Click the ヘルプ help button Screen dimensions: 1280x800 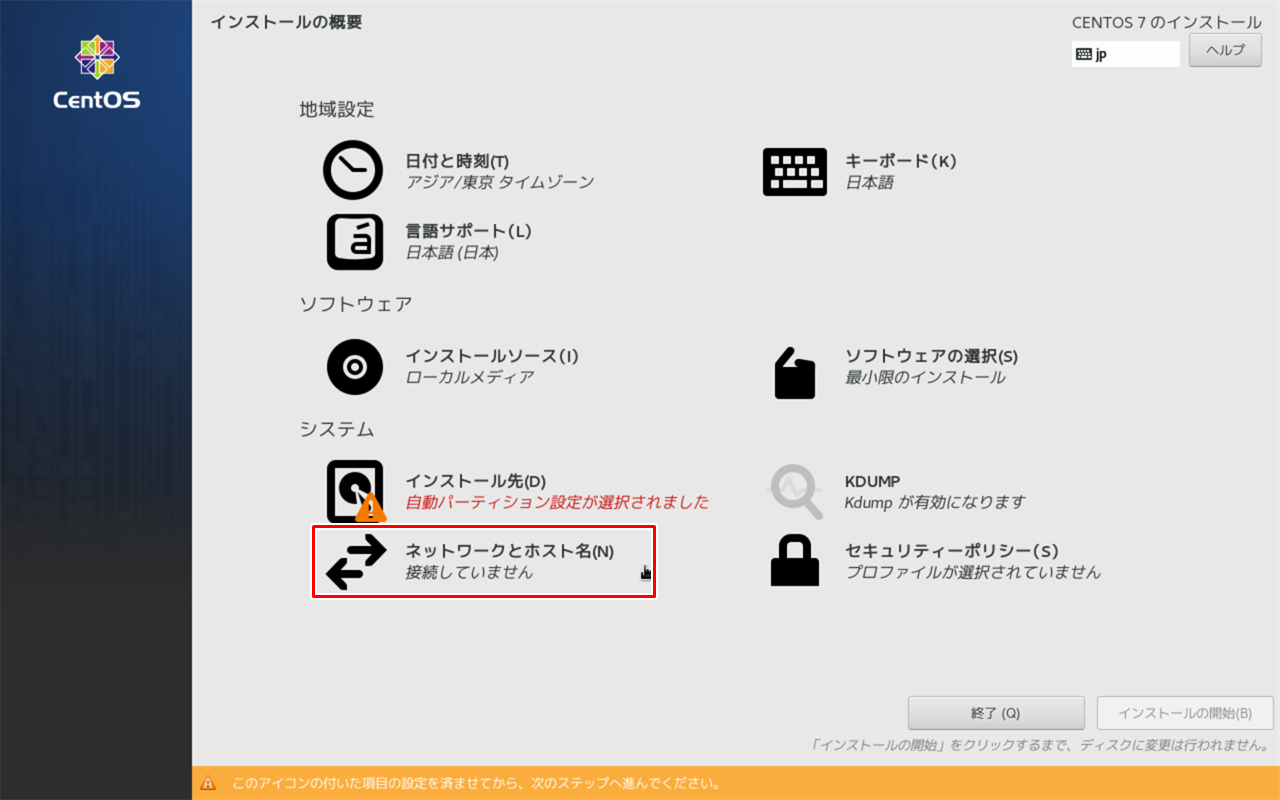1225,50
